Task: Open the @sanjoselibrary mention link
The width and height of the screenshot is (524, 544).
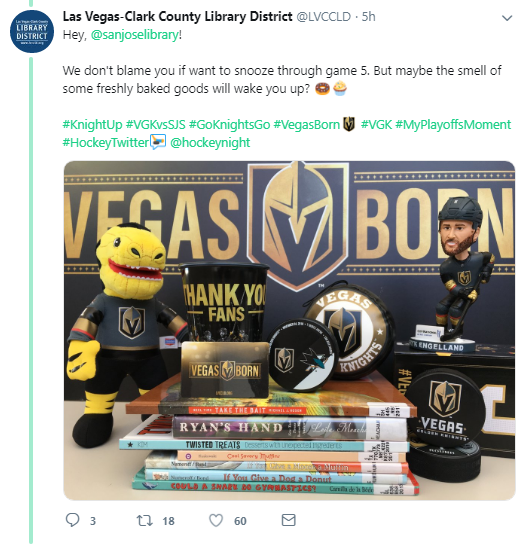Action: [135, 35]
